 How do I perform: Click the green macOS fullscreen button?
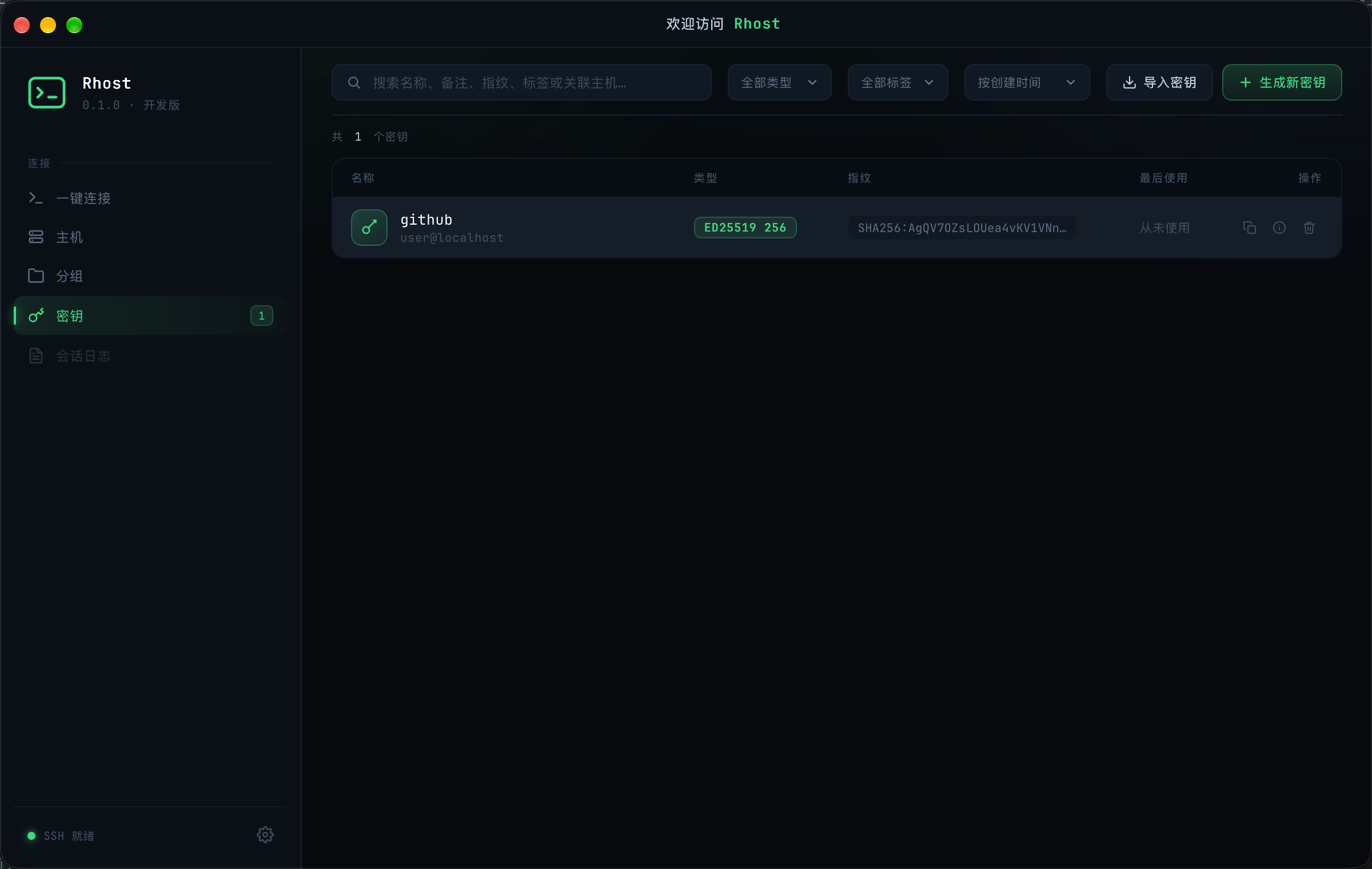(x=74, y=25)
